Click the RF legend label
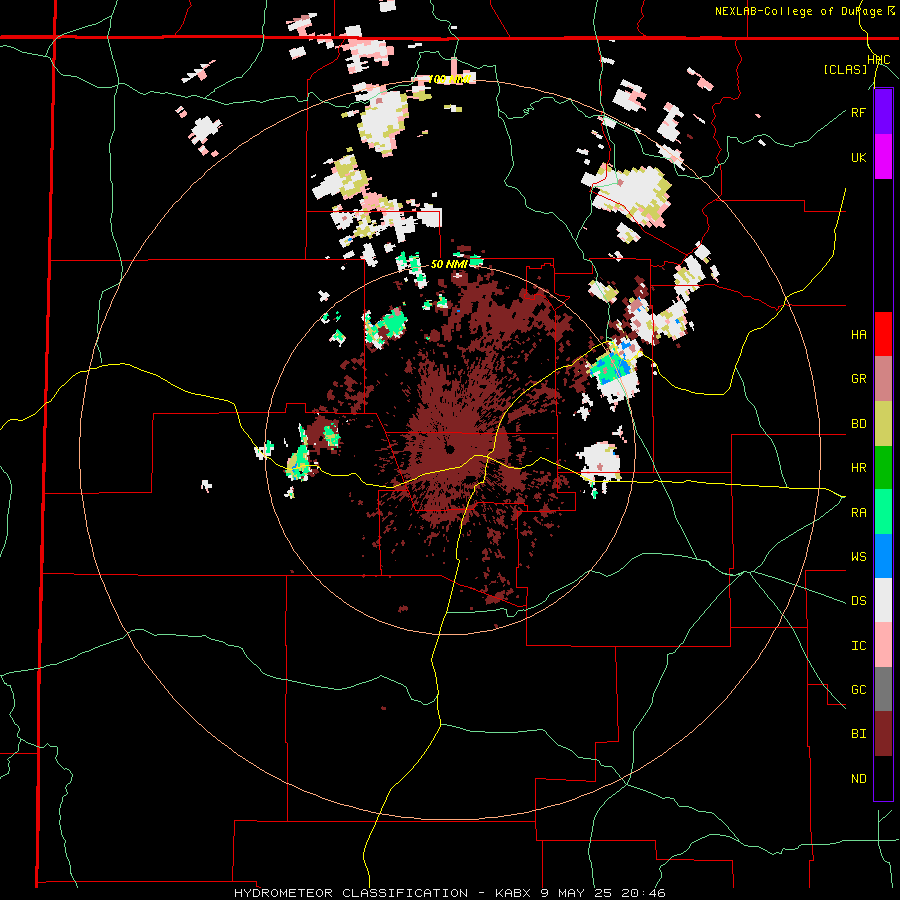This screenshot has height=900, width=900. (858, 112)
